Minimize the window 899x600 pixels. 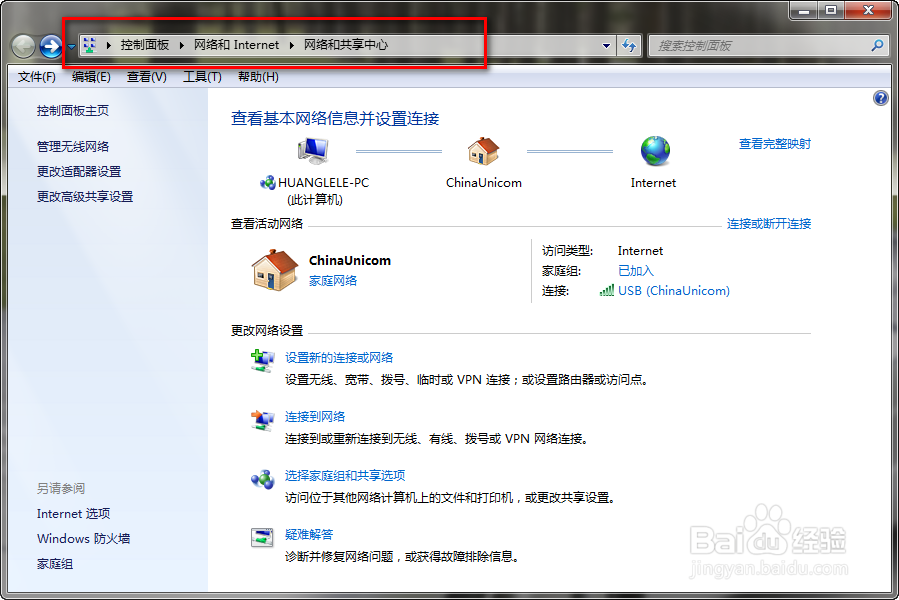(804, 10)
